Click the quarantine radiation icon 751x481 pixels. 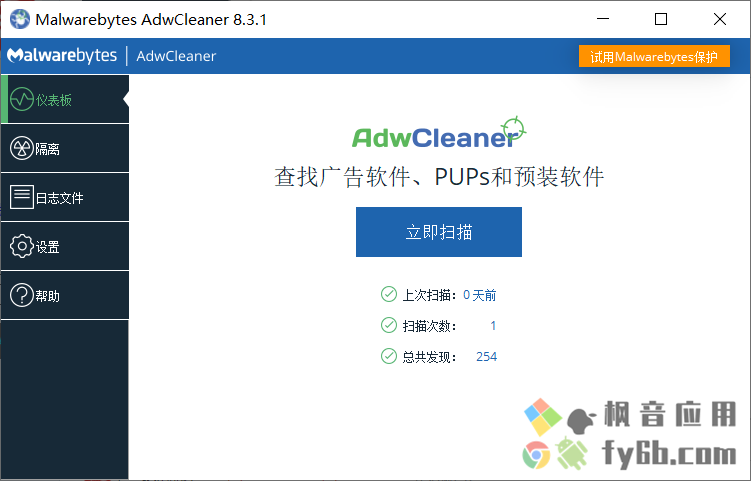coord(22,148)
